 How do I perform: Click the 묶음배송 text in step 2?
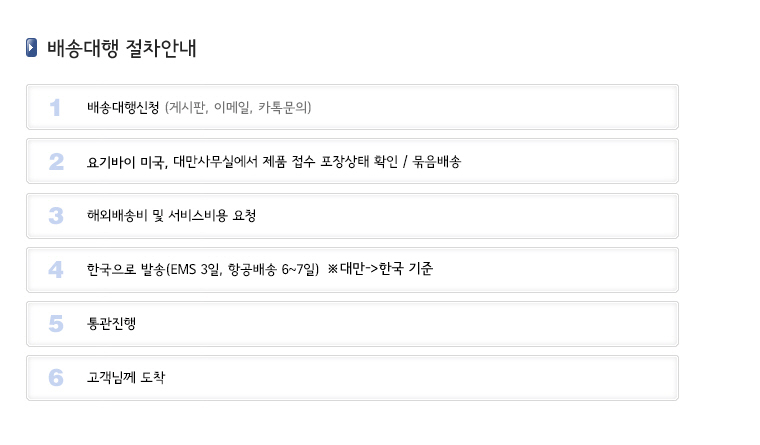[x=437, y=161]
